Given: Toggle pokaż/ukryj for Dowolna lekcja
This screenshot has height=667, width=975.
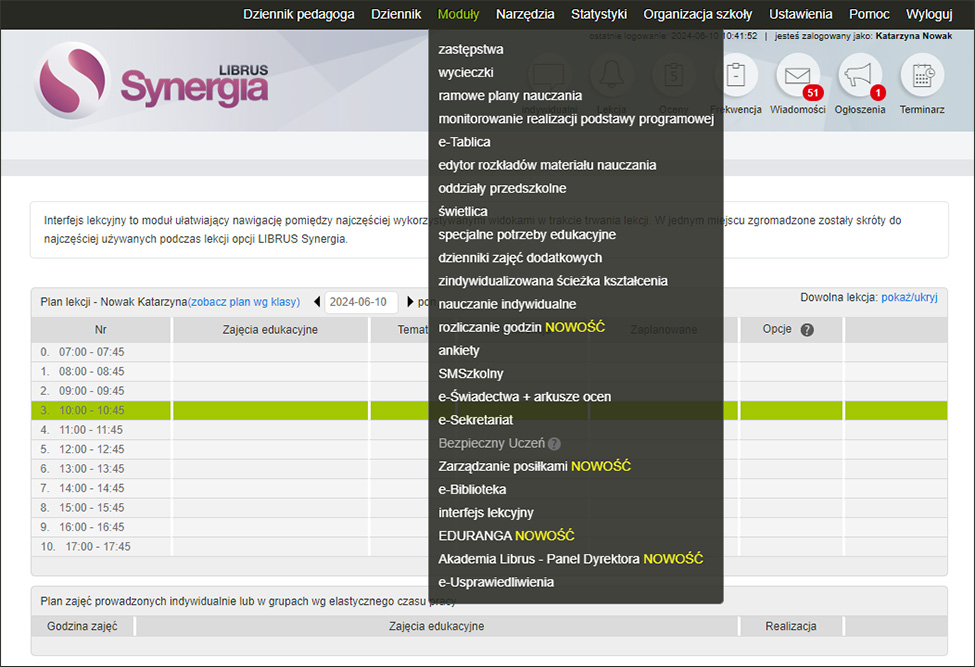Looking at the screenshot, I should (910, 296).
